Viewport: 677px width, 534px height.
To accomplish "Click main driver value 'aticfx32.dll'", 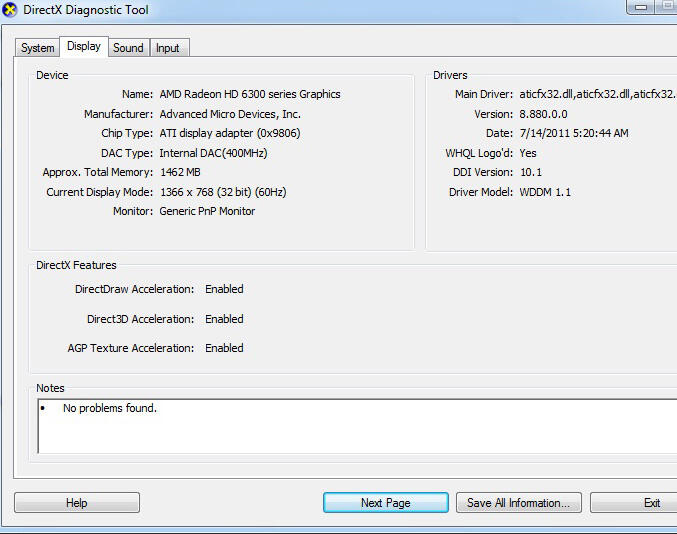I will tap(598, 94).
